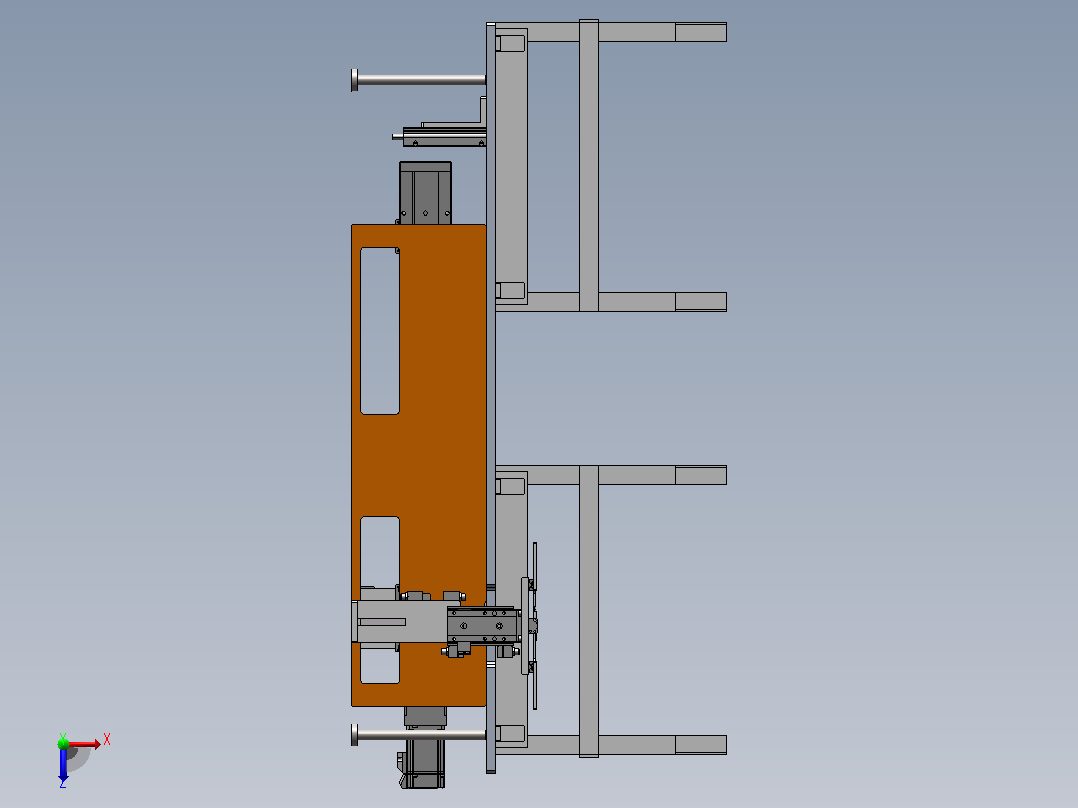Click the green Y axis dot of the triad
1078x808 pixels.
[63, 743]
